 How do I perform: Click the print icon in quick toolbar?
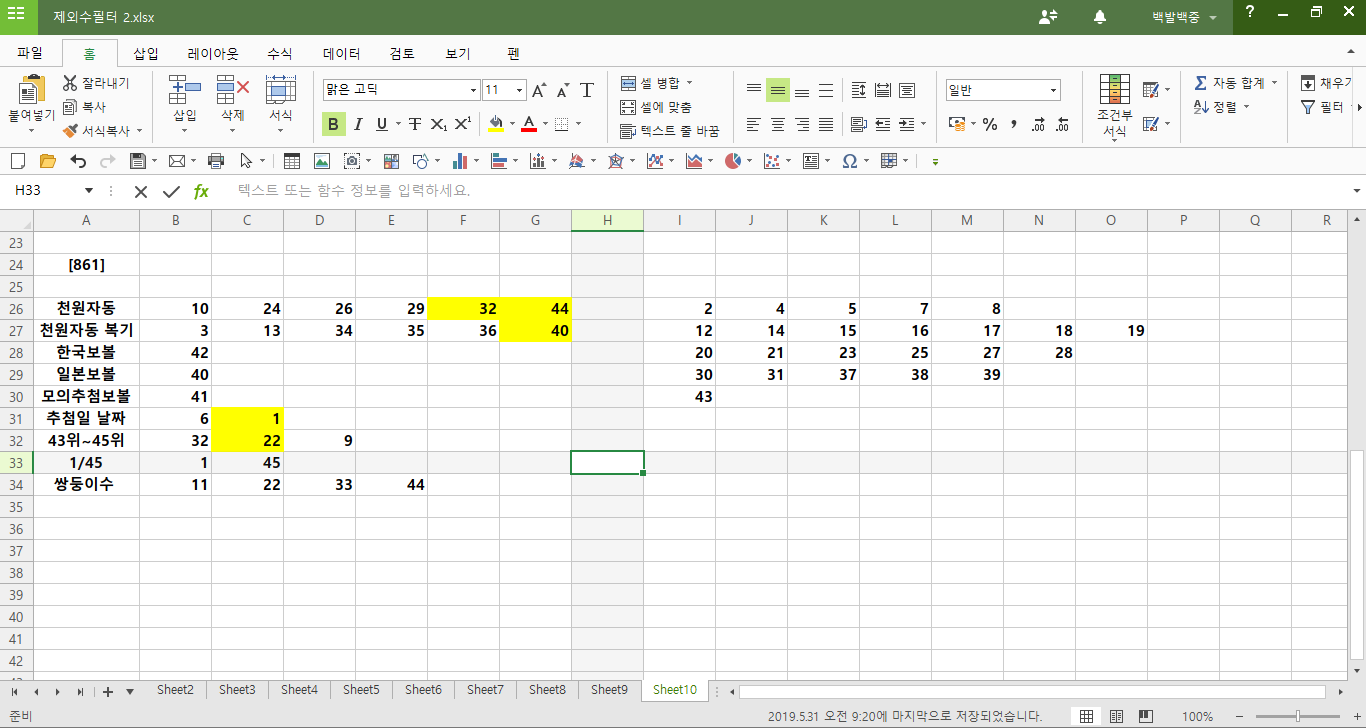point(216,161)
